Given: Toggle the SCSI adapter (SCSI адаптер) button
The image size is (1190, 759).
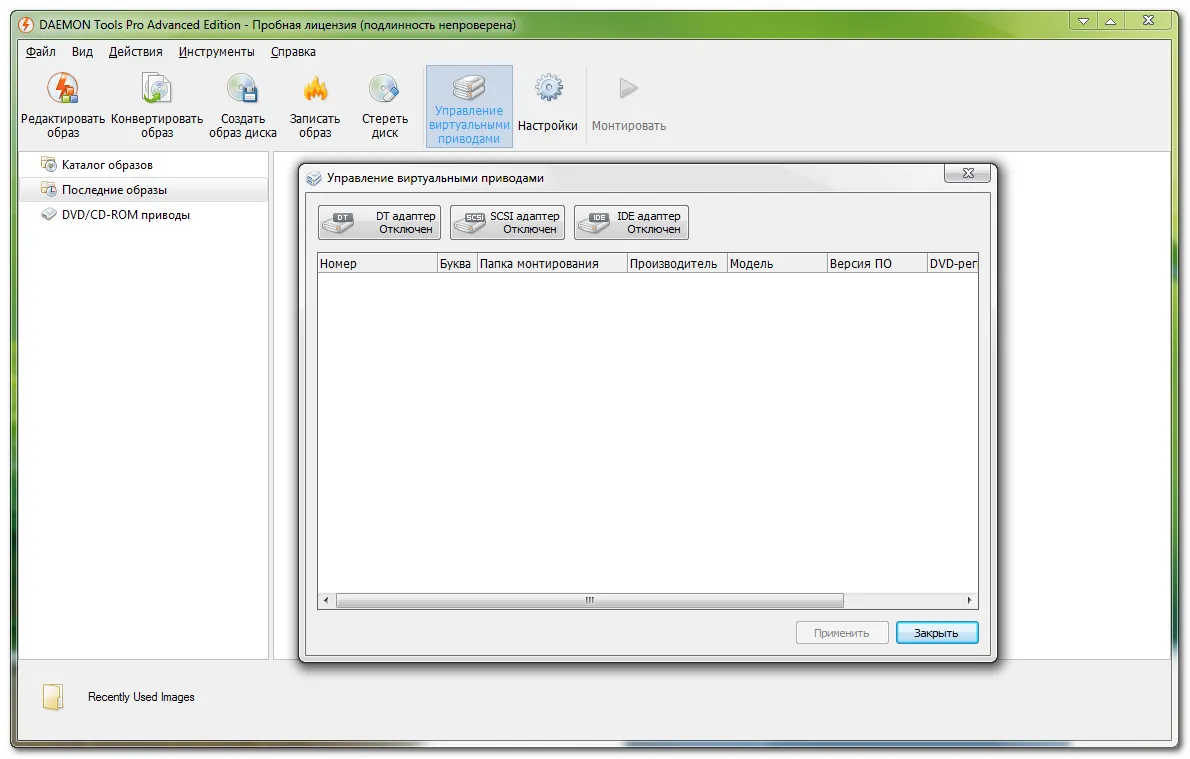Looking at the screenshot, I should point(507,222).
